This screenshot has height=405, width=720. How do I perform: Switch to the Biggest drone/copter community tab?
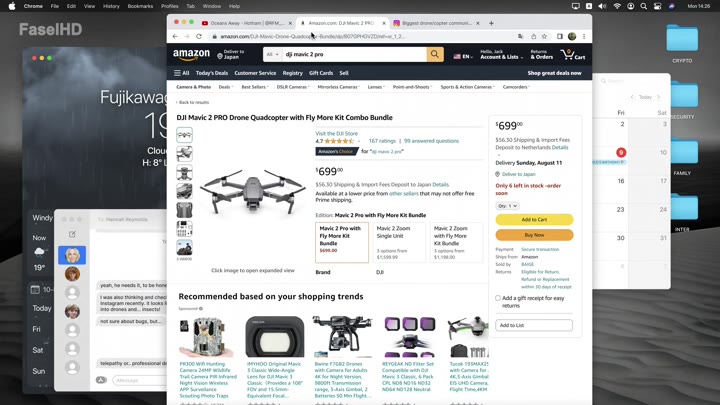[435, 23]
